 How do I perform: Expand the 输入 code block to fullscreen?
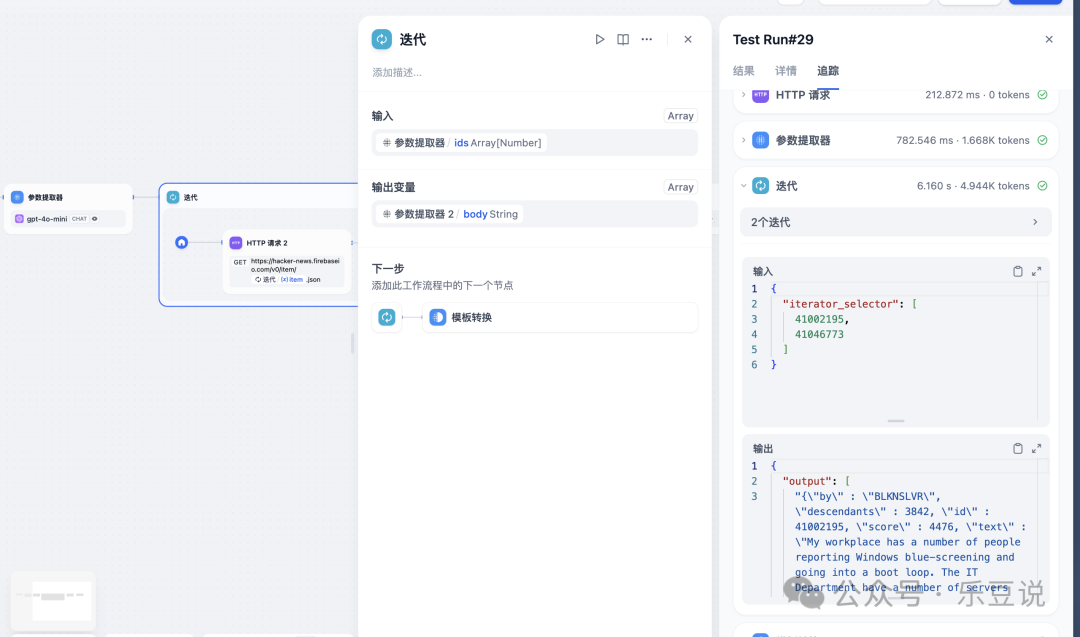pyautogui.click(x=1036, y=271)
